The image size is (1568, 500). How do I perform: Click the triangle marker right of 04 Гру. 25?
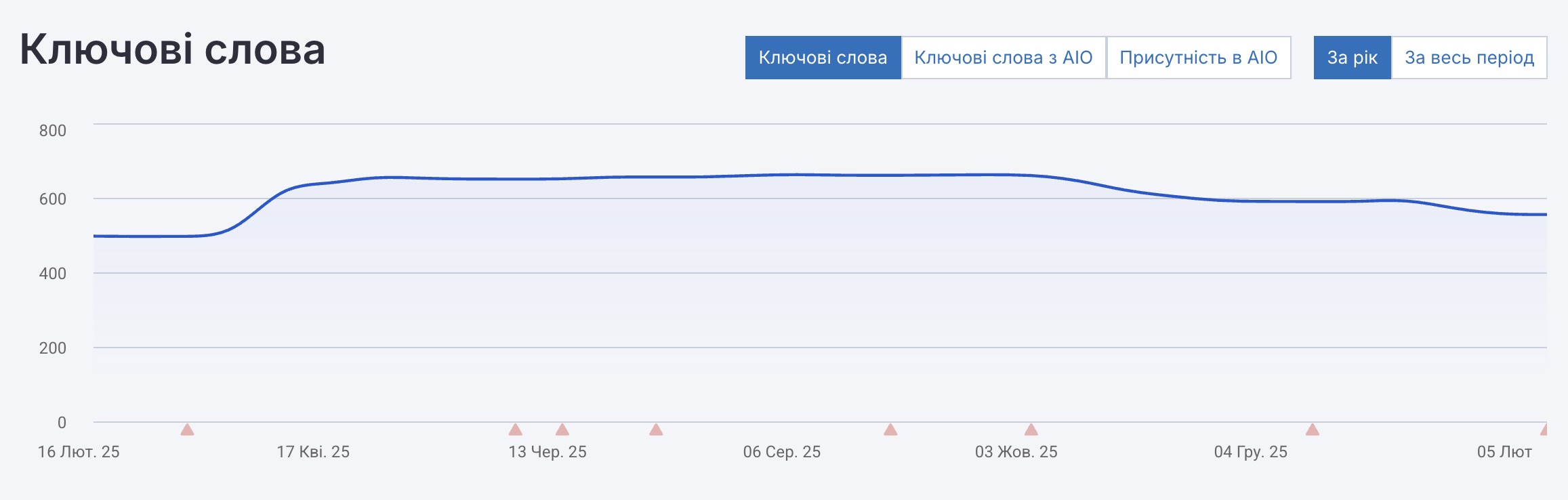click(1312, 430)
